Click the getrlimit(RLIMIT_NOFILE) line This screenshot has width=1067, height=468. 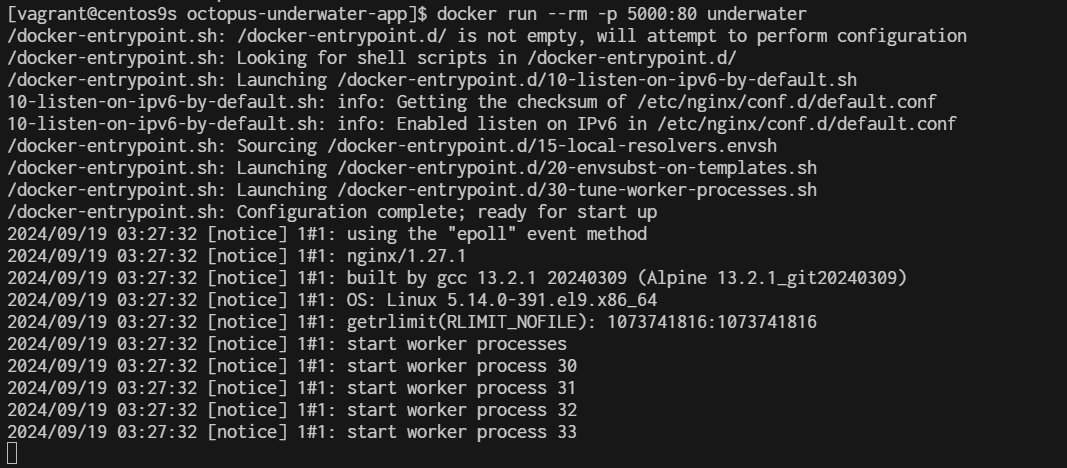pyautogui.click(x=581, y=322)
